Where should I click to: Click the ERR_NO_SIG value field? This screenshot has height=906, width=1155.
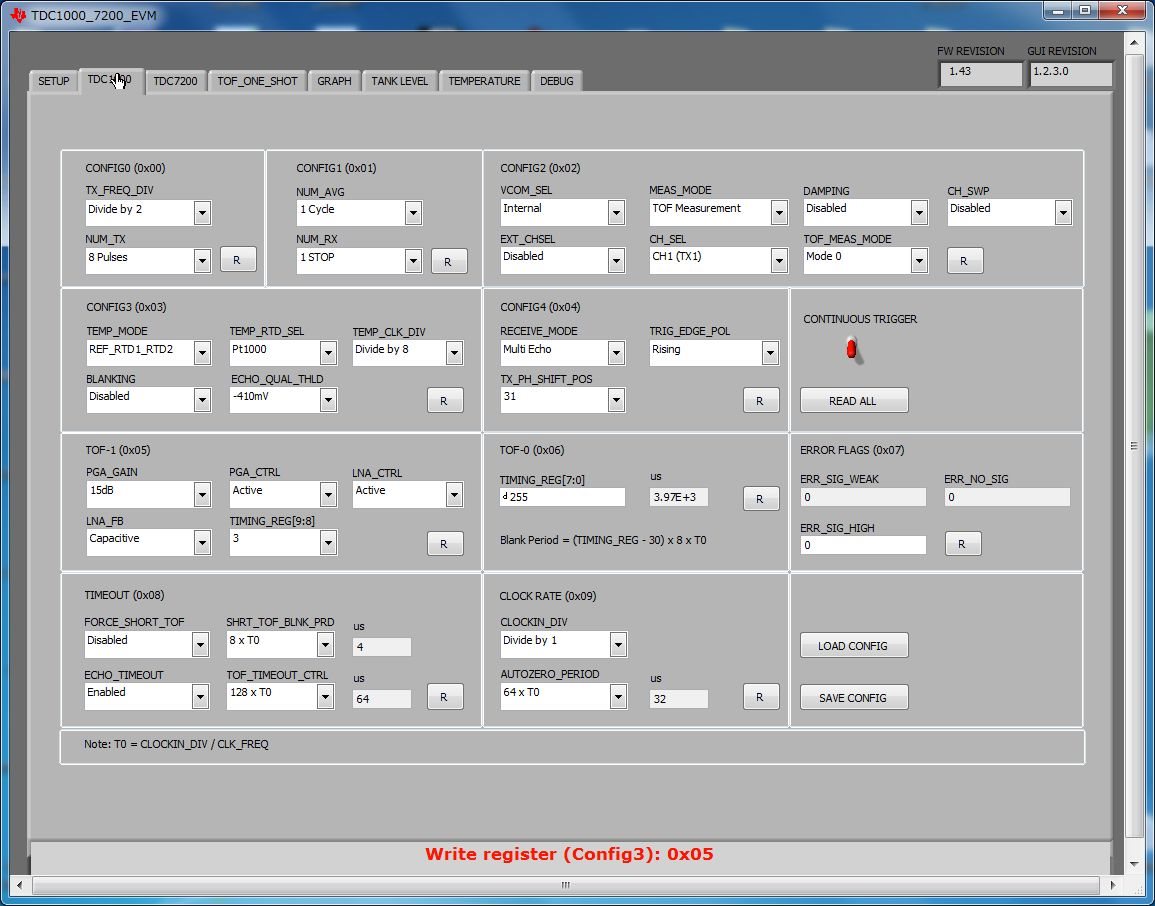1007,497
